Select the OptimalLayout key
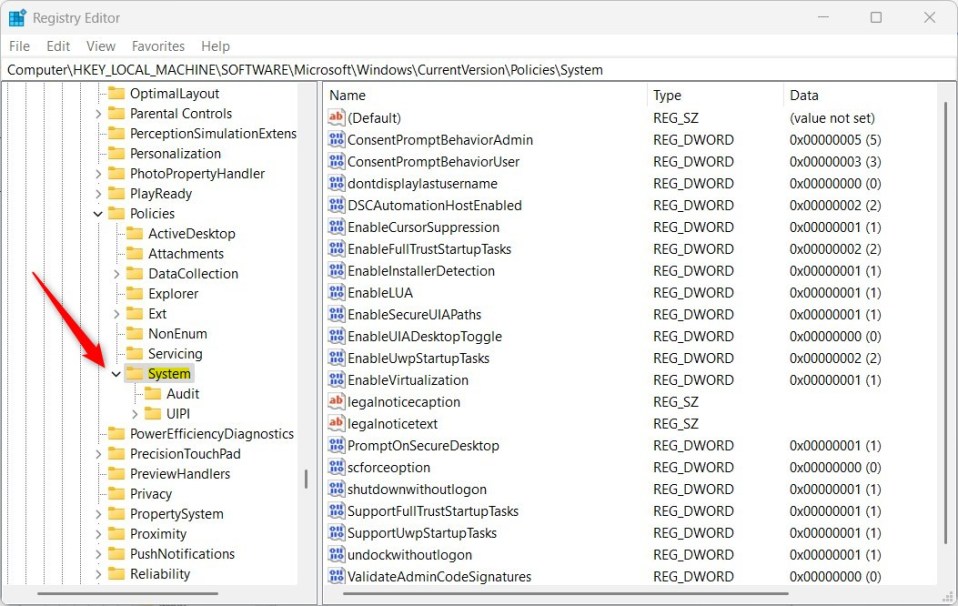Image resolution: width=958 pixels, height=606 pixels. (x=175, y=93)
